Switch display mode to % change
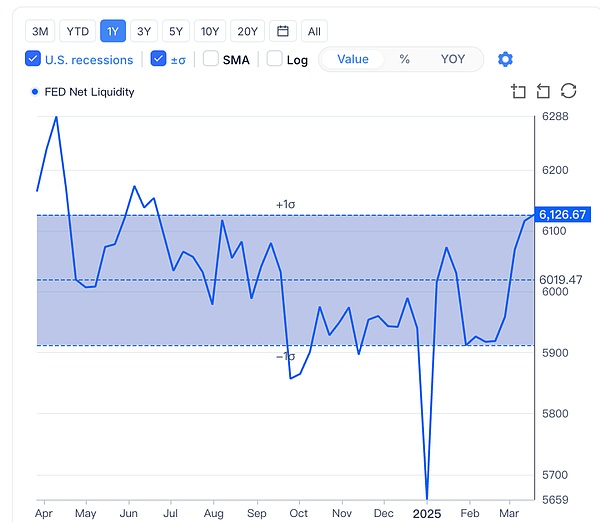 tap(404, 59)
